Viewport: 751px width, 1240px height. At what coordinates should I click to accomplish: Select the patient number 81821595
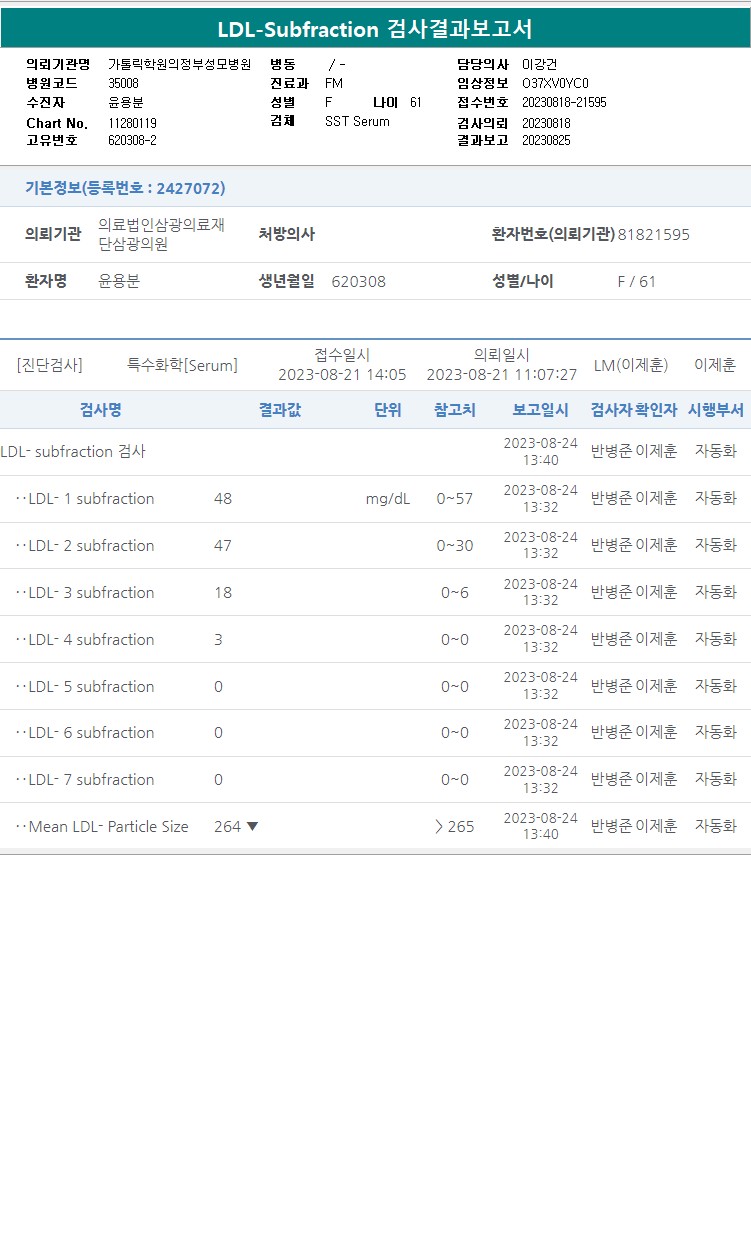point(654,235)
